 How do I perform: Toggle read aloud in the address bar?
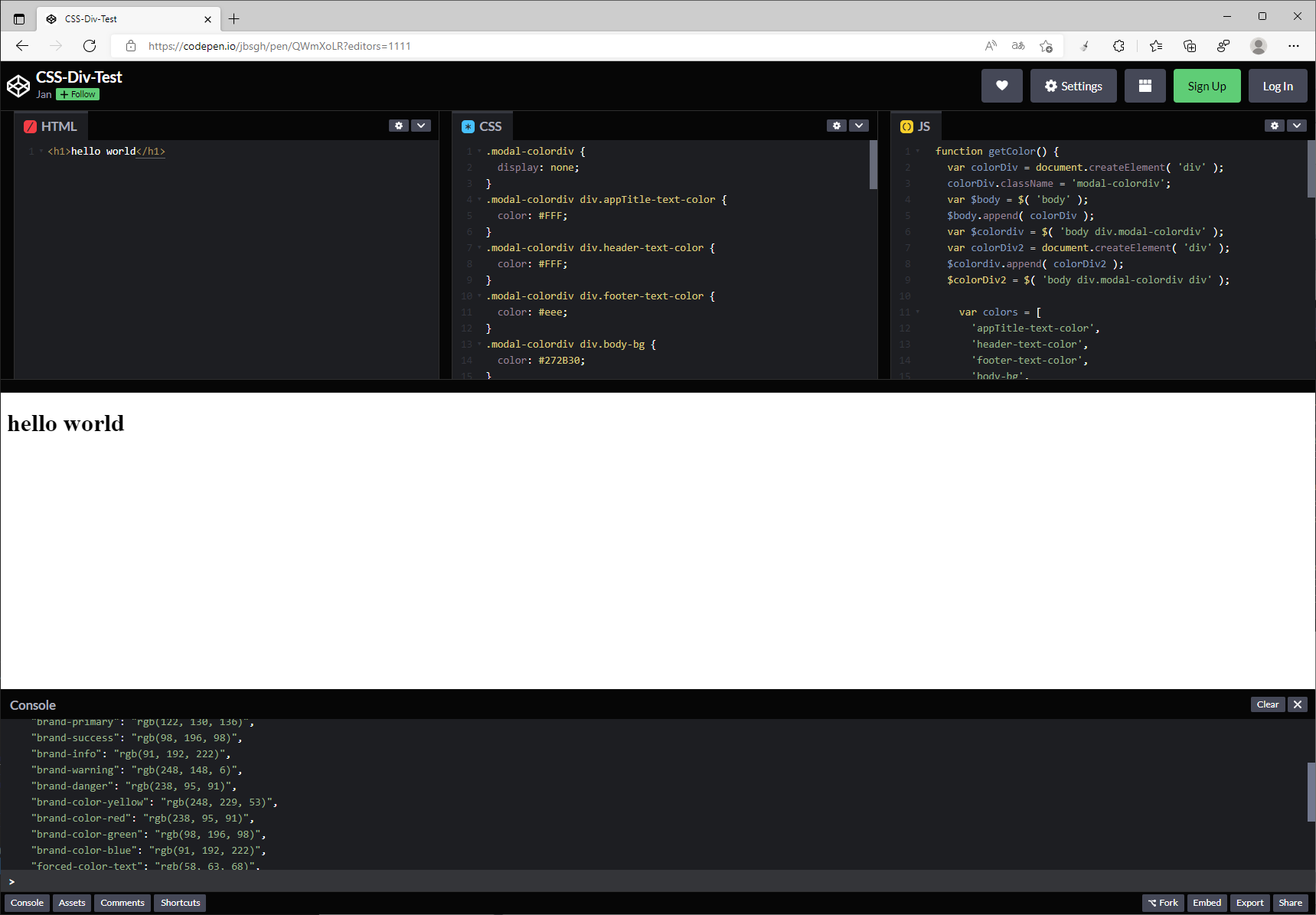pyautogui.click(x=990, y=46)
